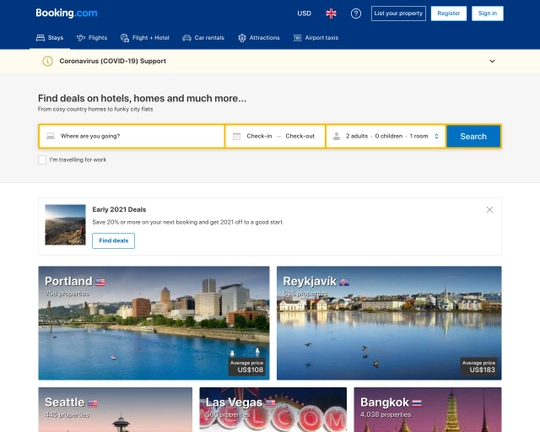Click the US flag next to Portland

coord(100,282)
